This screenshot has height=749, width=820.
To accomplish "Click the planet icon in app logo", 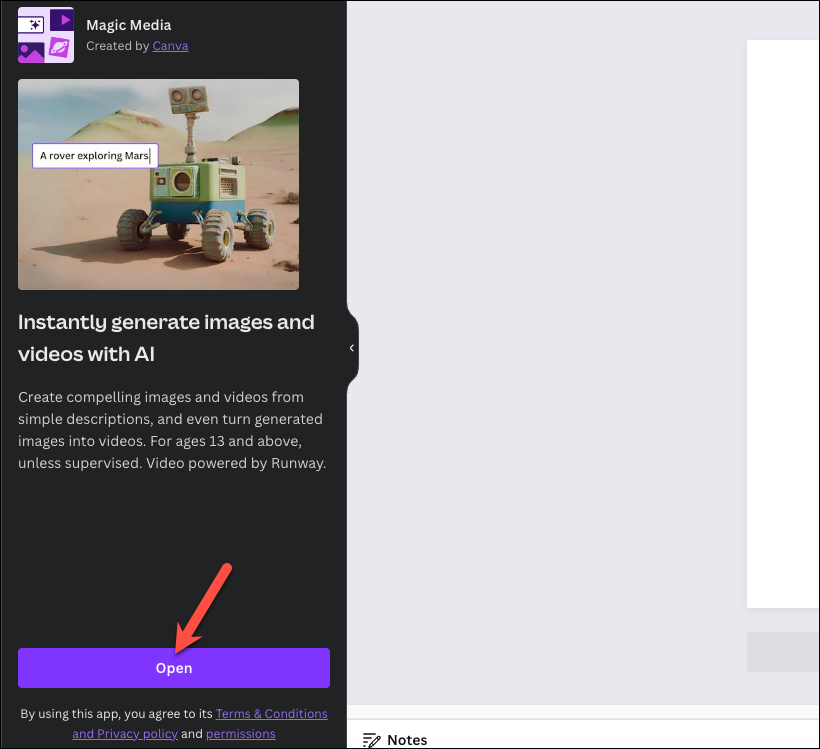I will [x=59, y=49].
